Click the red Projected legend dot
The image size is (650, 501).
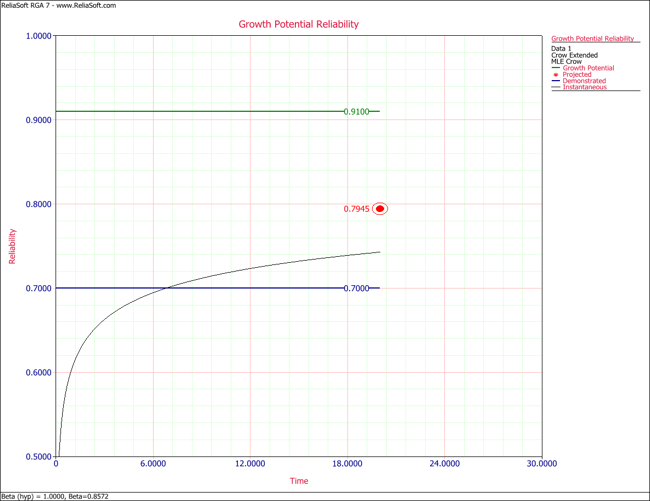click(x=556, y=75)
